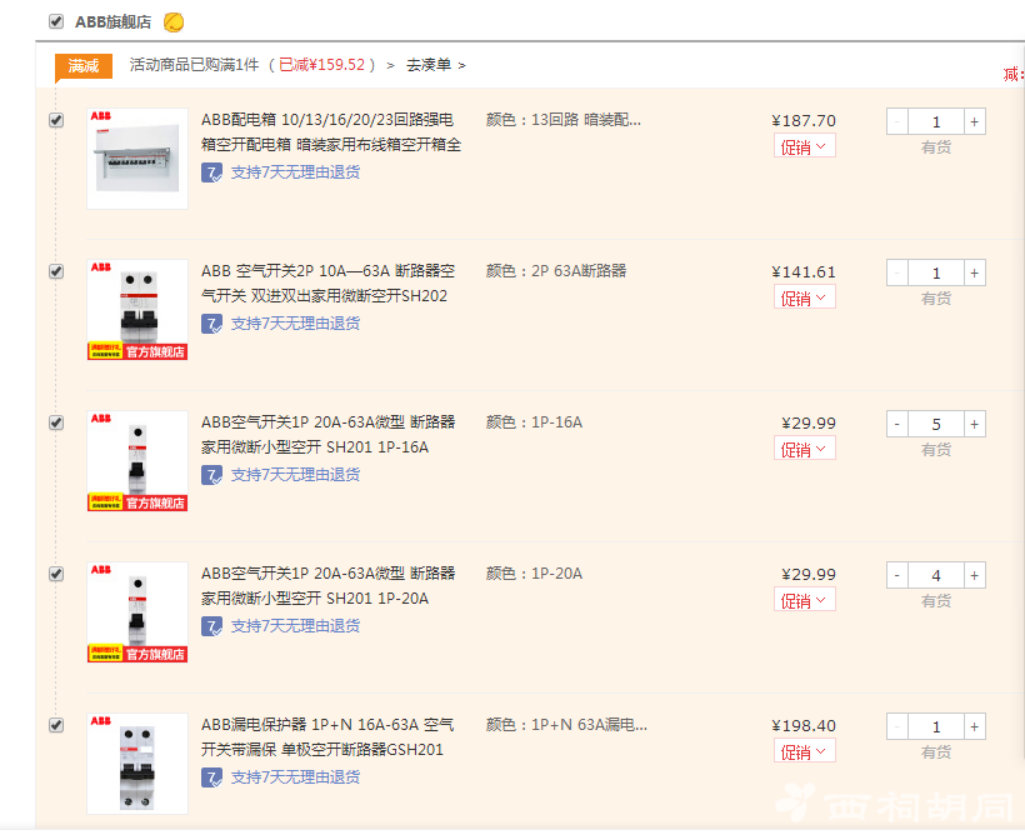Open the 去凑单 link
The image size is (1025, 835).
click(436, 65)
